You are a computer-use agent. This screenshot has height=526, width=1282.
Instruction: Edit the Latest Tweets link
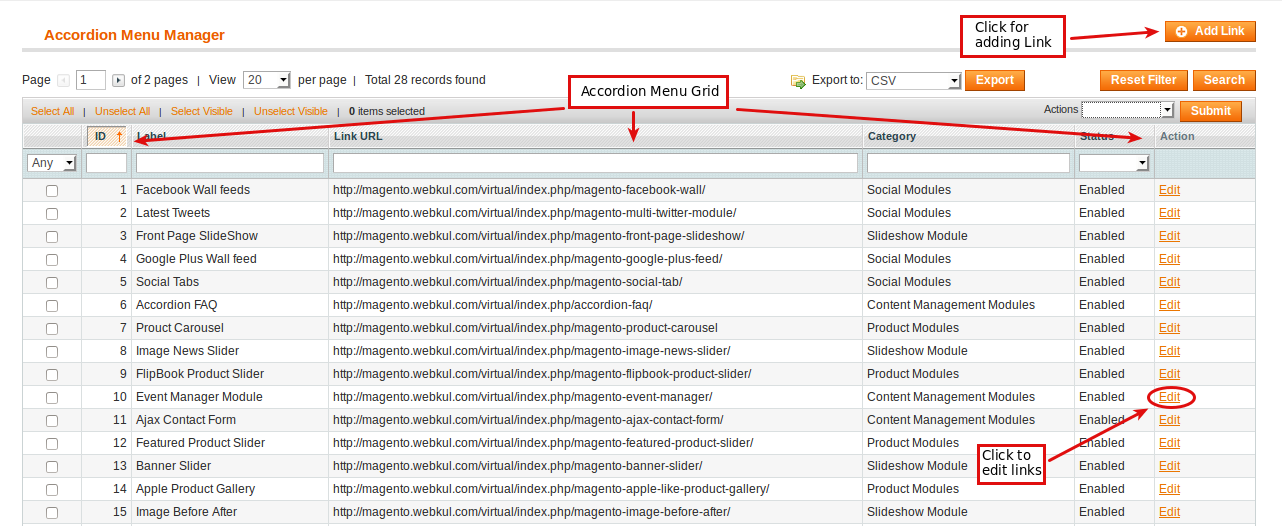(x=1169, y=213)
